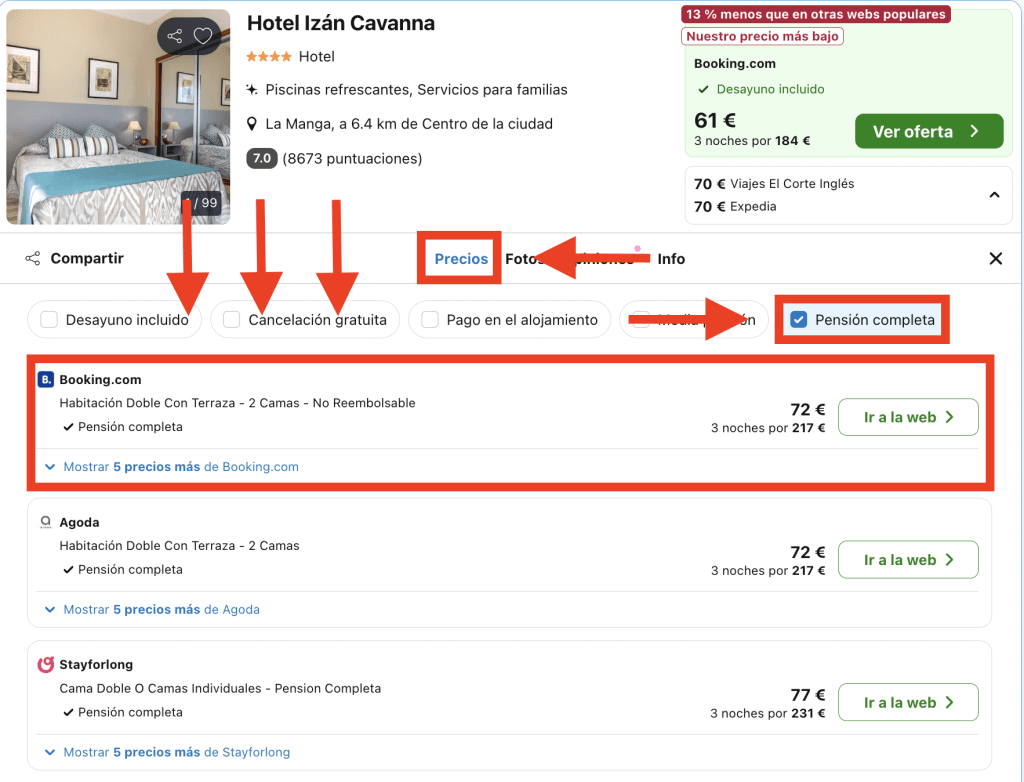Open the Info tab
The height and width of the screenshot is (782, 1024).
click(671, 259)
